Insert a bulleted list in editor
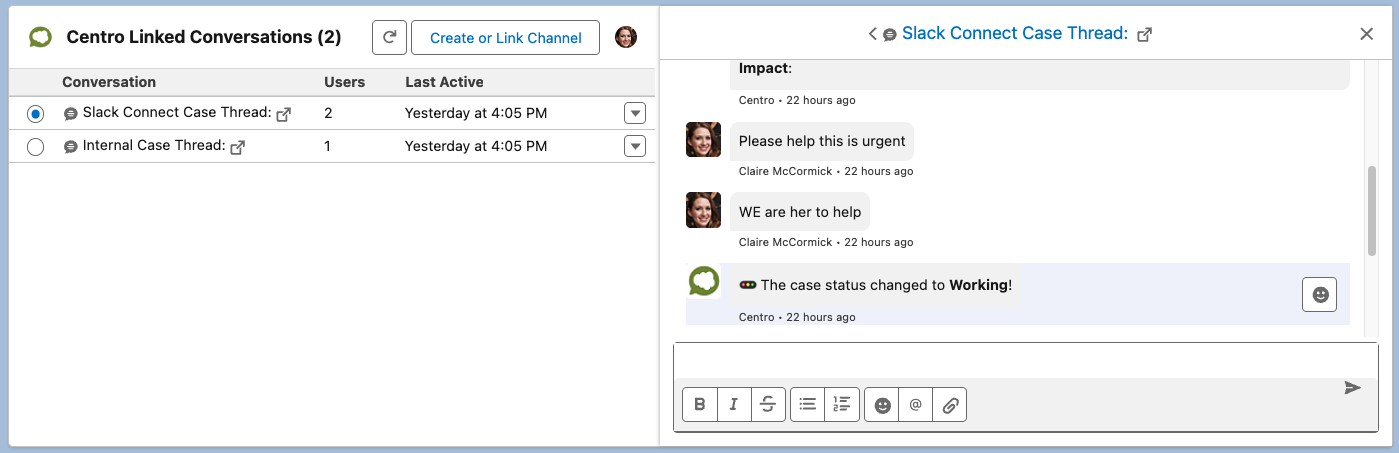Viewport: 1399px width, 453px height. [808, 405]
